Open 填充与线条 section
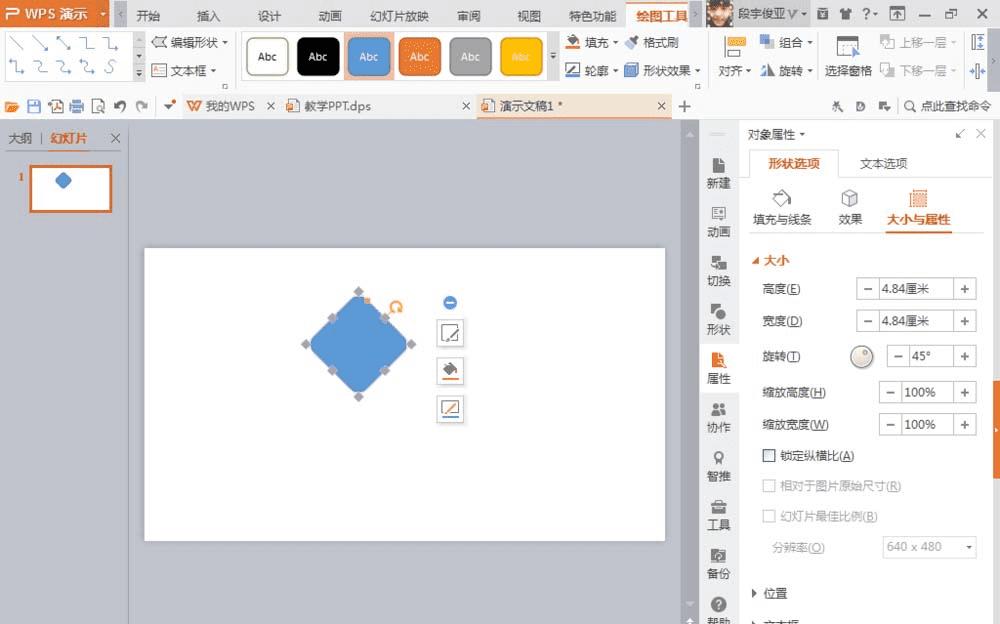 [x=782, y=207]
